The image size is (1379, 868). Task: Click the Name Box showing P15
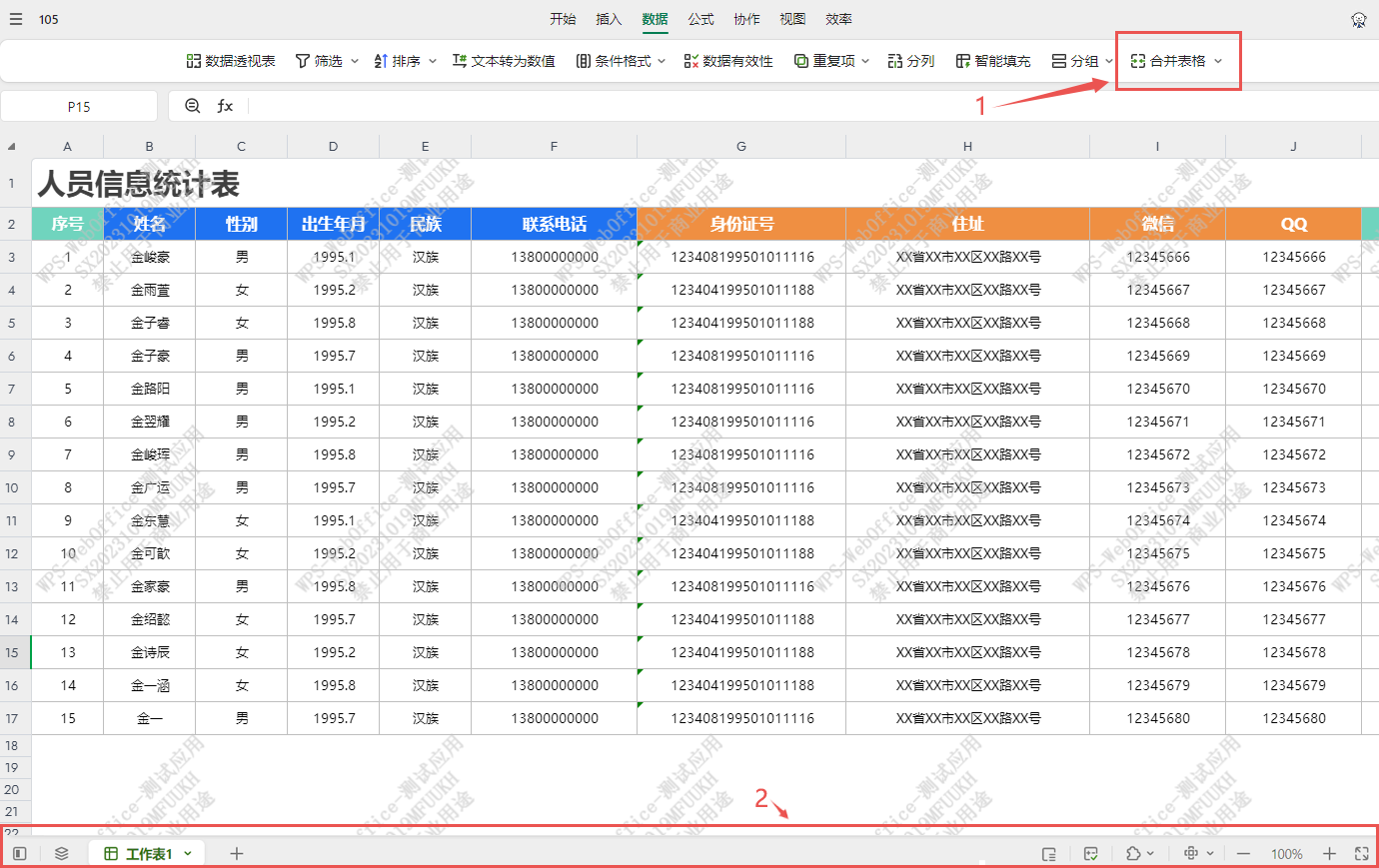[x=79, y=106]
